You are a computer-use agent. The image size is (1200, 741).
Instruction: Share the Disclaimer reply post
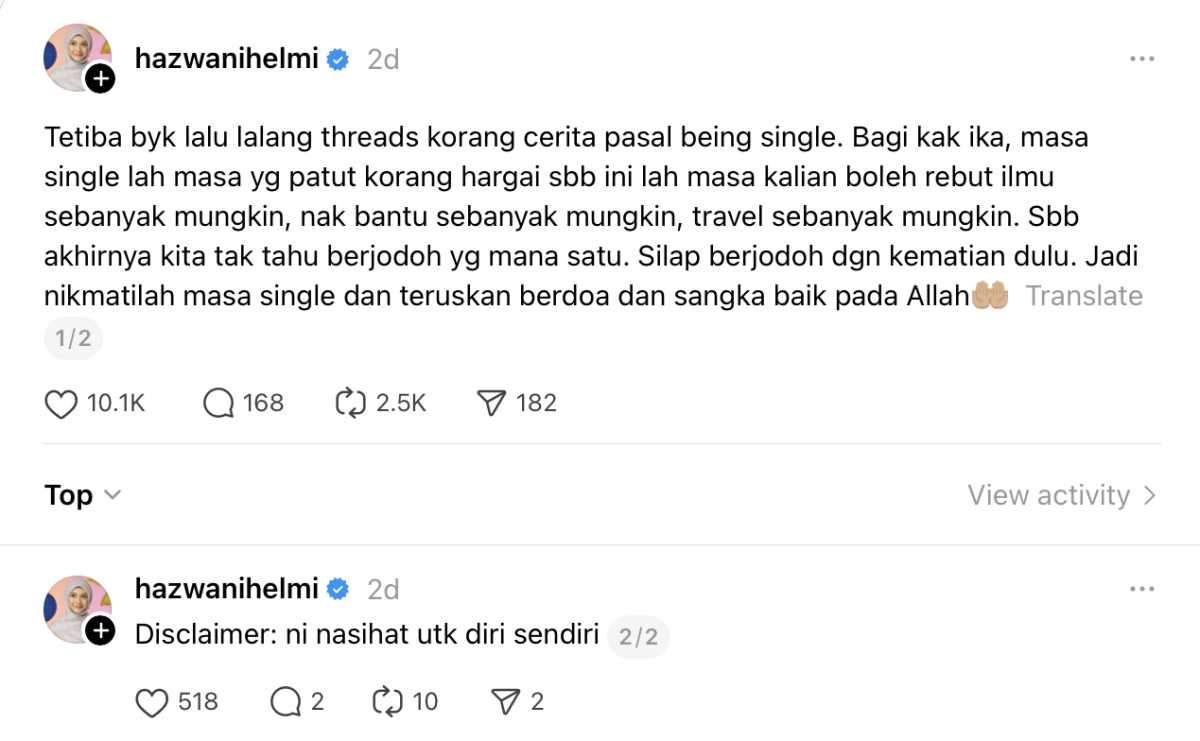coord(506,702)
